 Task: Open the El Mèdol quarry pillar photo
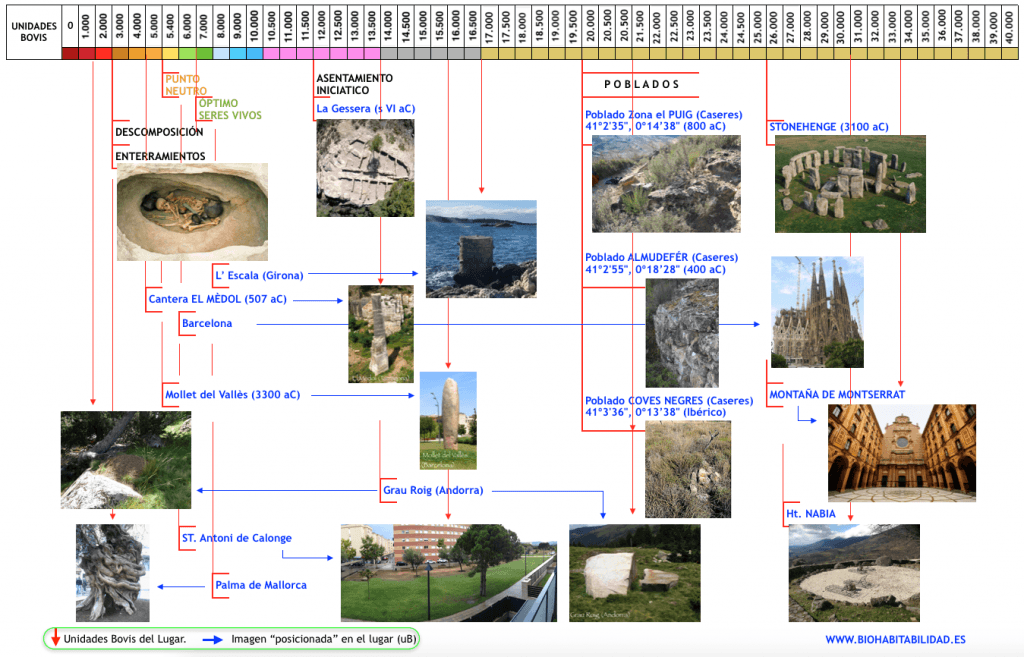click(381, 334)
